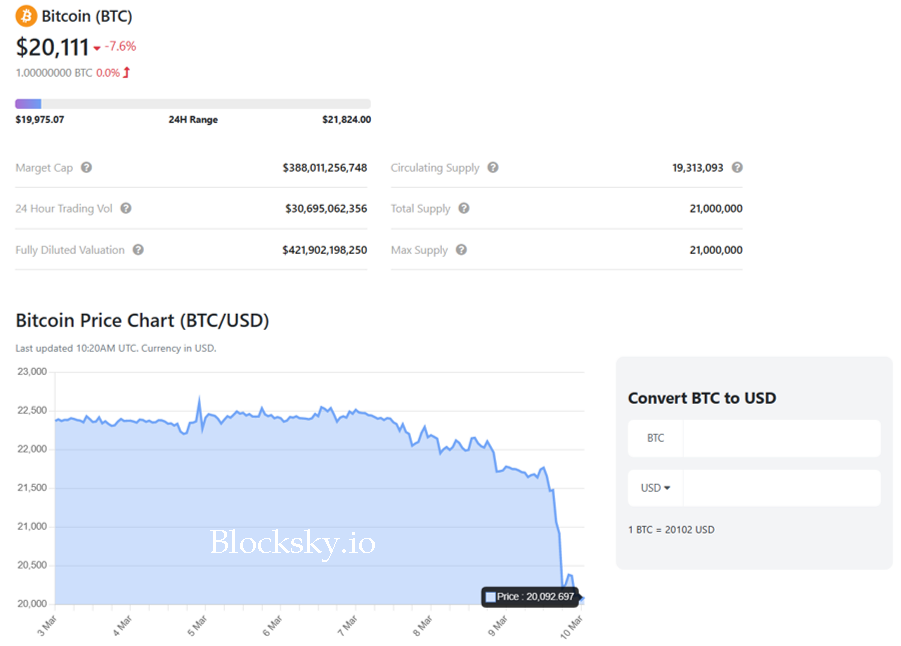901x646 pixels.
Task: Click the 1.00000000 BTC value
Action: [x=54, y=73]
